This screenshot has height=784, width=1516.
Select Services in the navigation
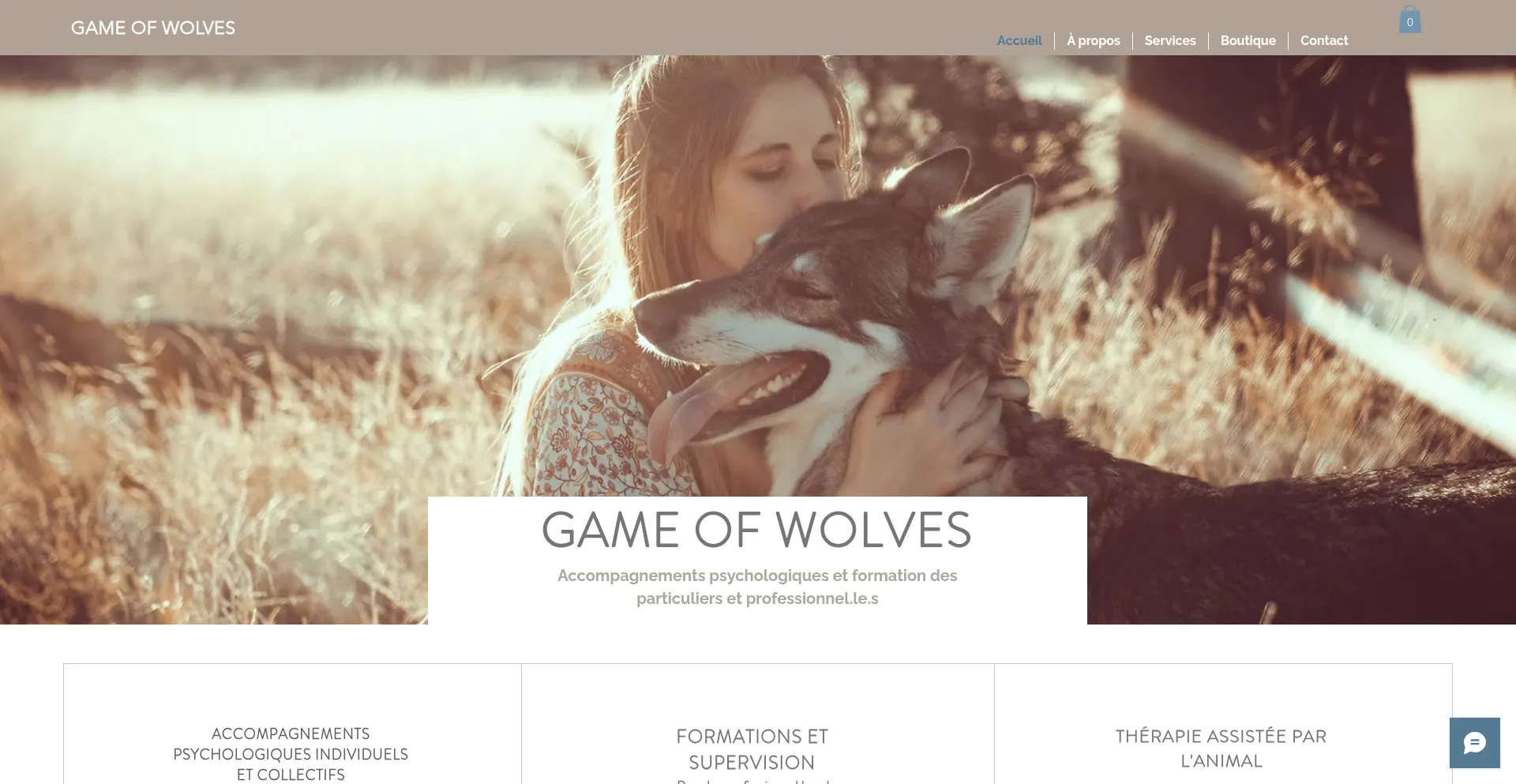click(x=1170, y=40)
